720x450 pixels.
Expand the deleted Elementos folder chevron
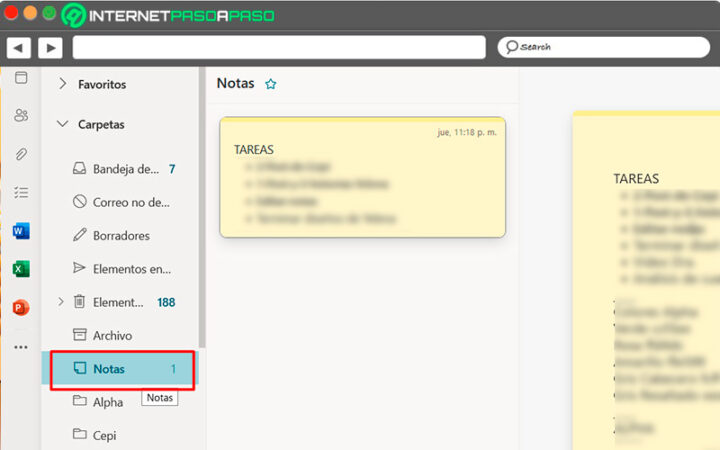point(61,302)
